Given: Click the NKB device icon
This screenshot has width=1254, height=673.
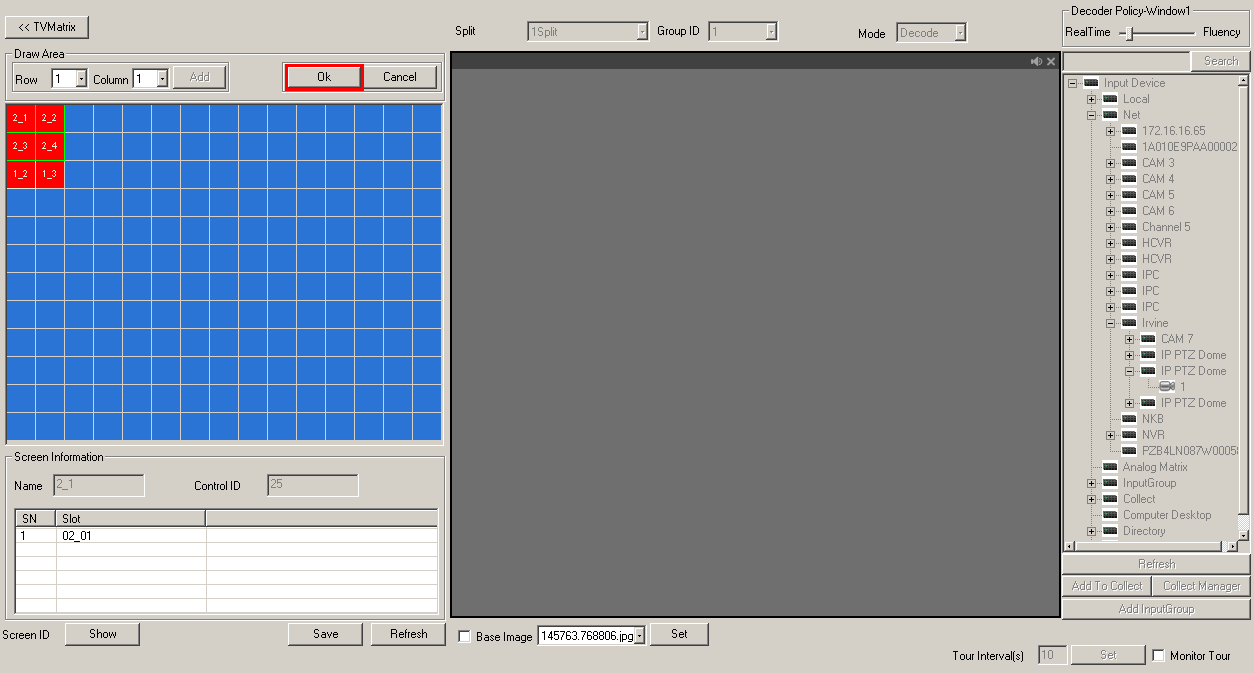Looking at the screenshot, I should pos(1129,419).
